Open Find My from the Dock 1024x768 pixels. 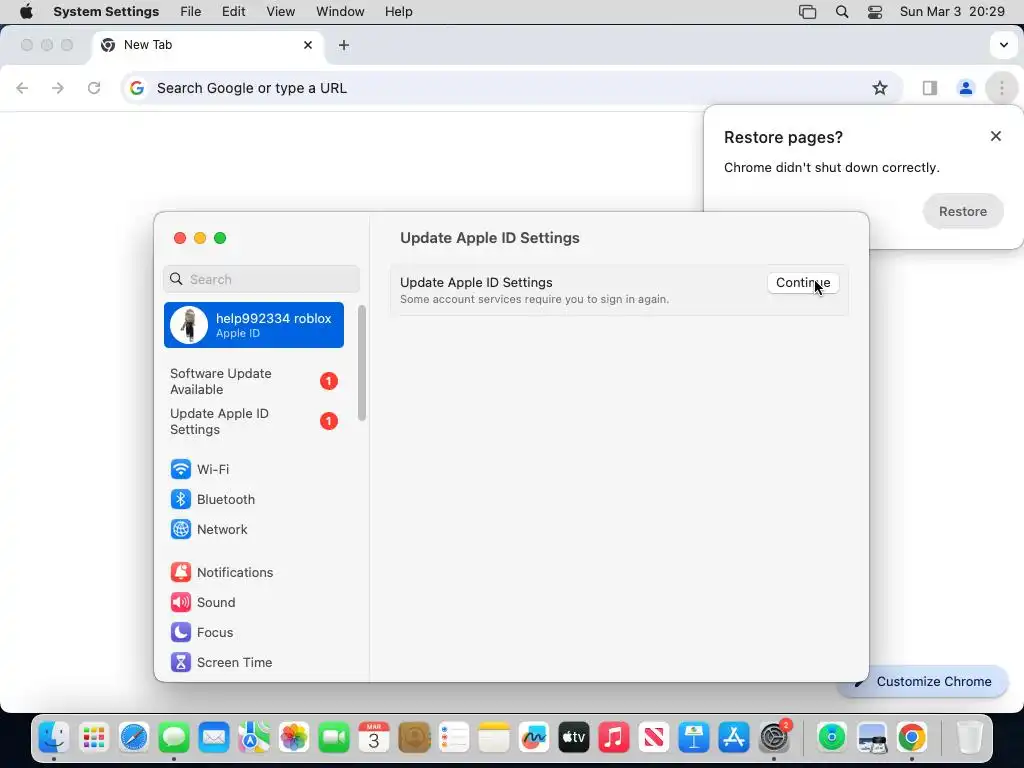pyautogui.click(x=831, y=738)
